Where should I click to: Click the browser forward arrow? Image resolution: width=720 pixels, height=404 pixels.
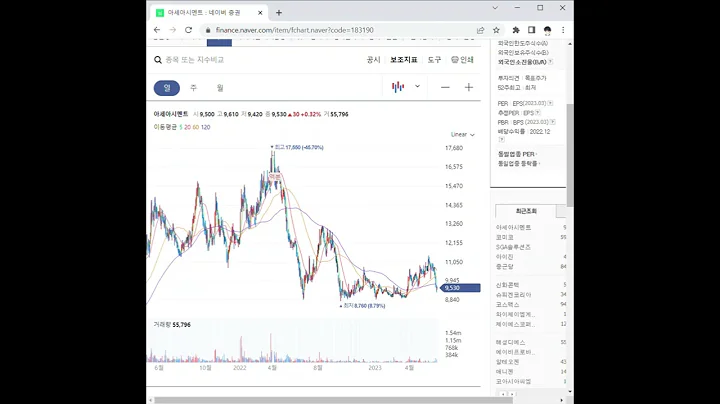pos(173,30)
